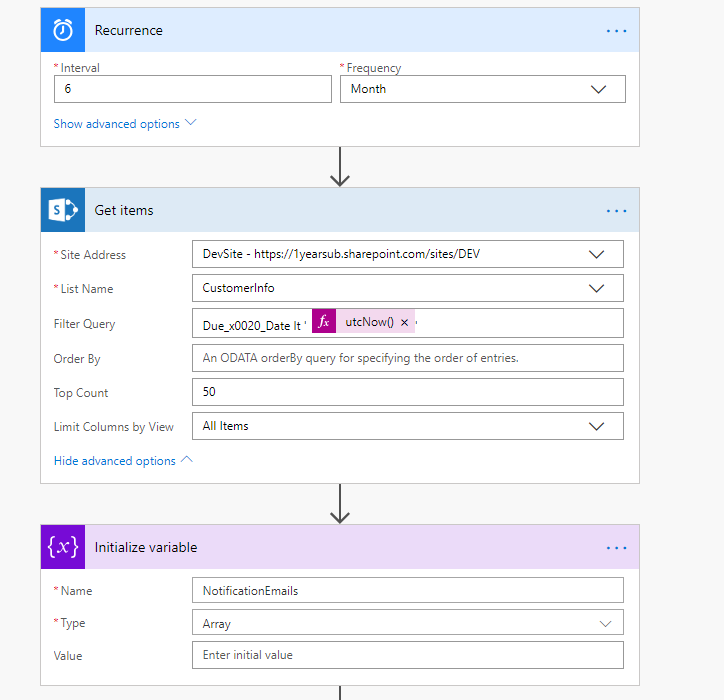The height and width of the screenshot is (700, 724).
Task: Open the Initialize variable ellipsis menu
Action: 616,547
